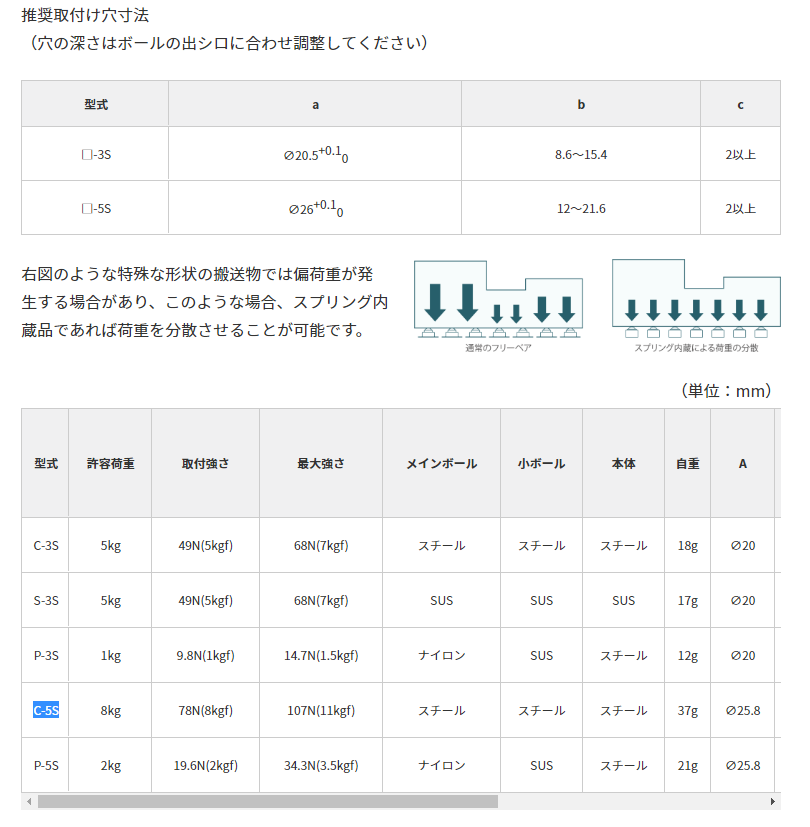Viewport: 810px width, 827px height.
Task: Click the ∅20.5 dimension value cell
Action: [316, 154]
